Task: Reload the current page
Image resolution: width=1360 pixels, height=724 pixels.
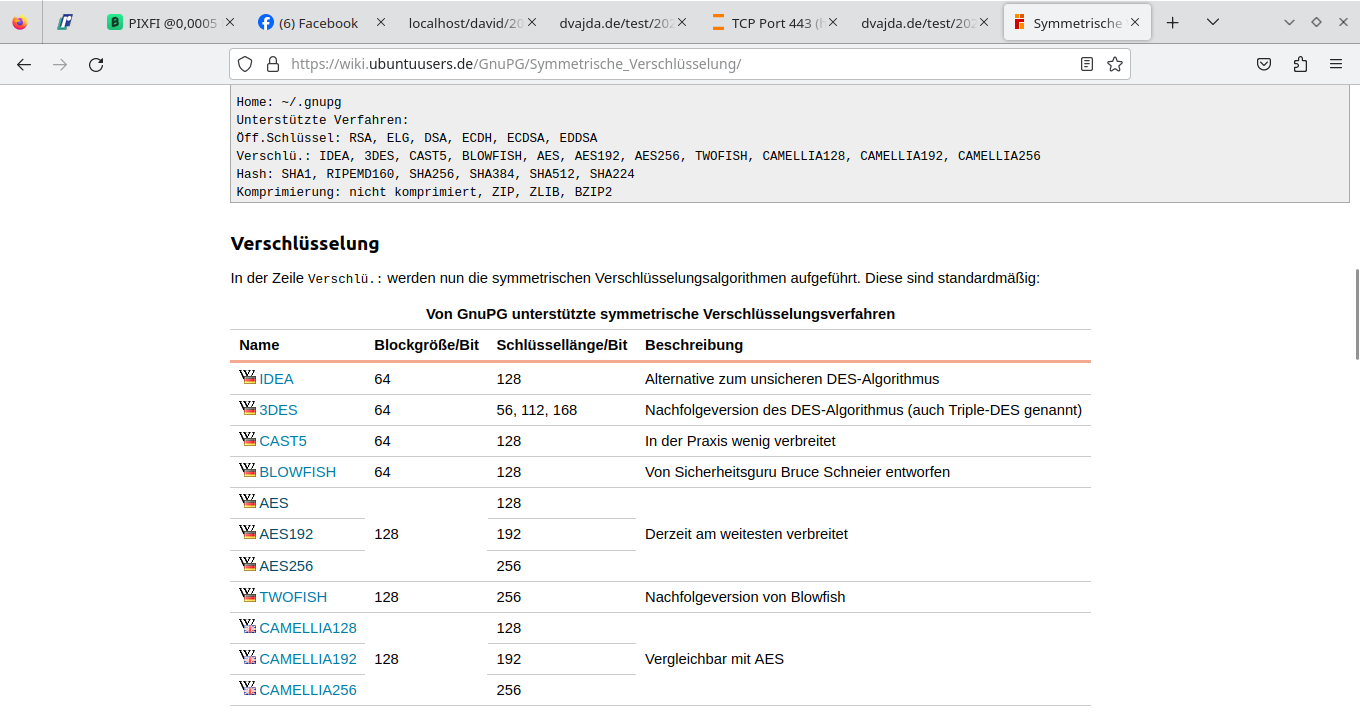Action: (x=96, y=64)
